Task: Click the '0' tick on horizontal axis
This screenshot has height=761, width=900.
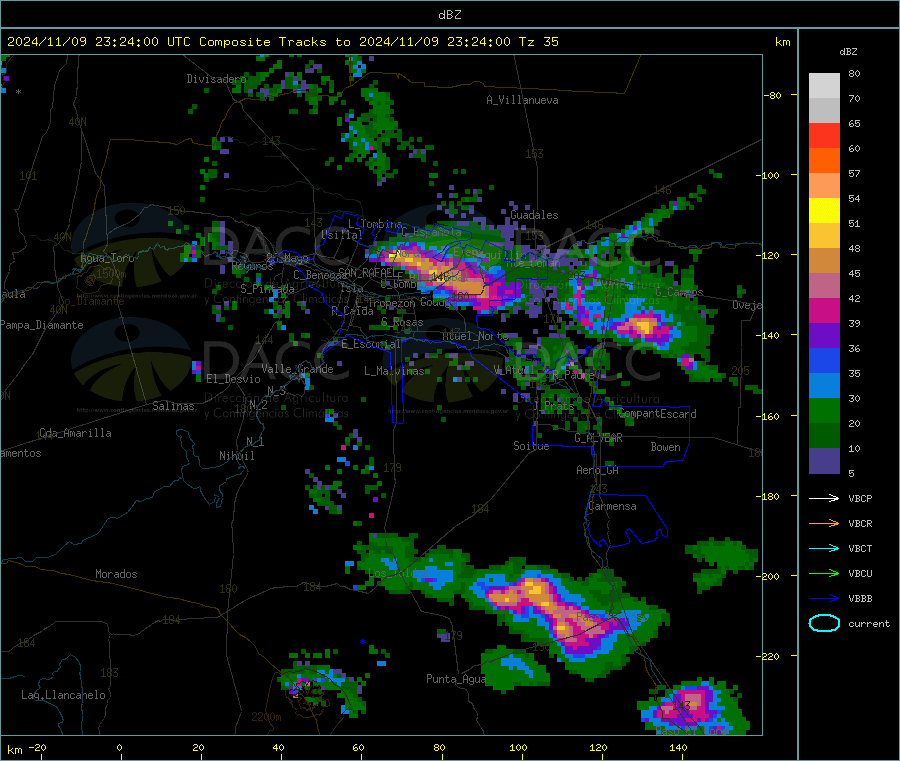Action: (119, 747)
